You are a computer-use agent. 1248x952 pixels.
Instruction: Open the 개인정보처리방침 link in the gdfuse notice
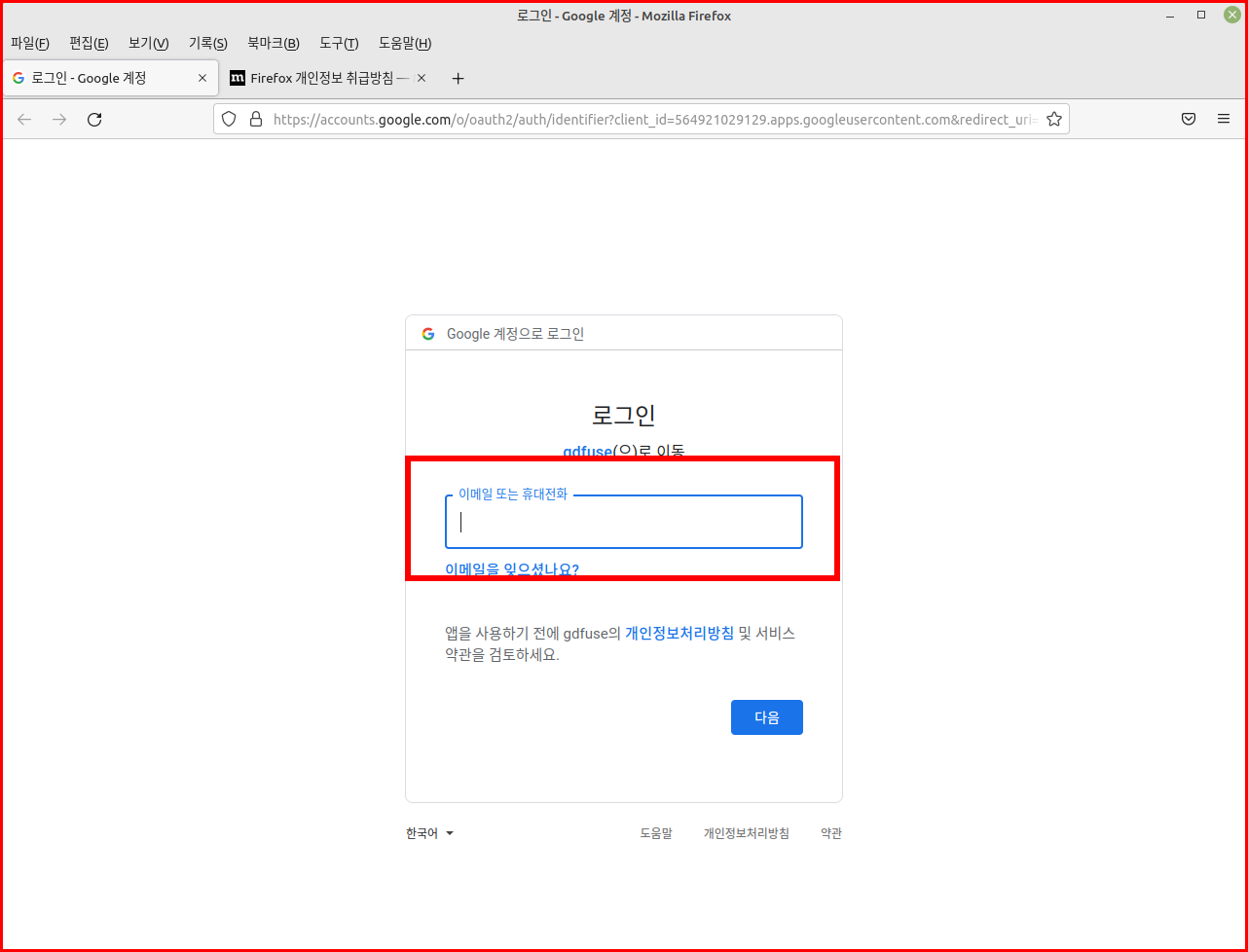click(679, 633)
